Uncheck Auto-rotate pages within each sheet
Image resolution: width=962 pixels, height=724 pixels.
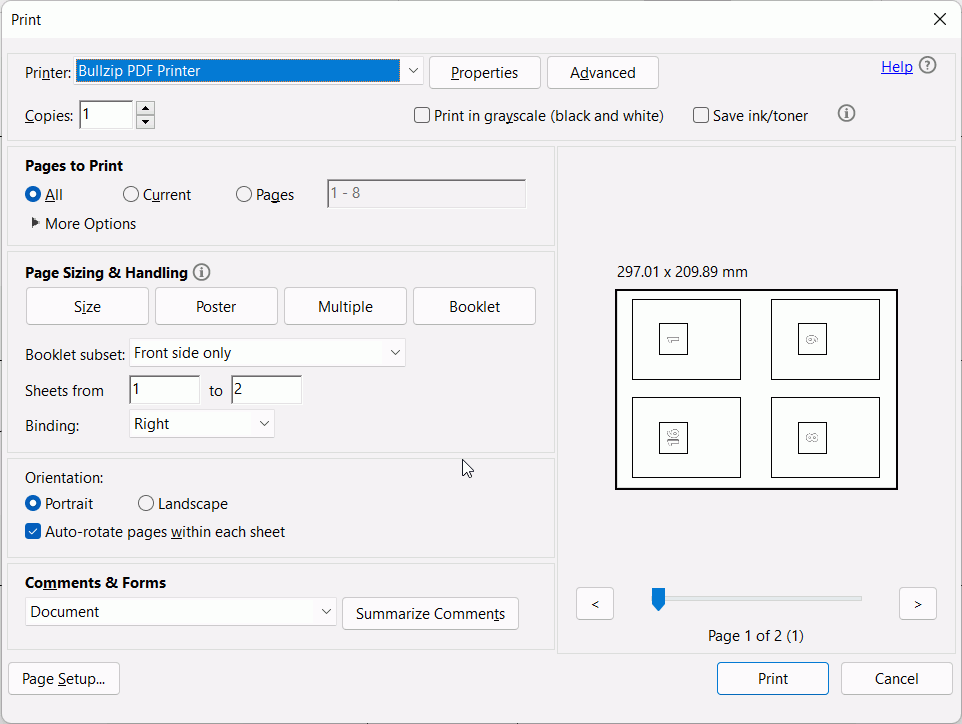coord(33,531)
